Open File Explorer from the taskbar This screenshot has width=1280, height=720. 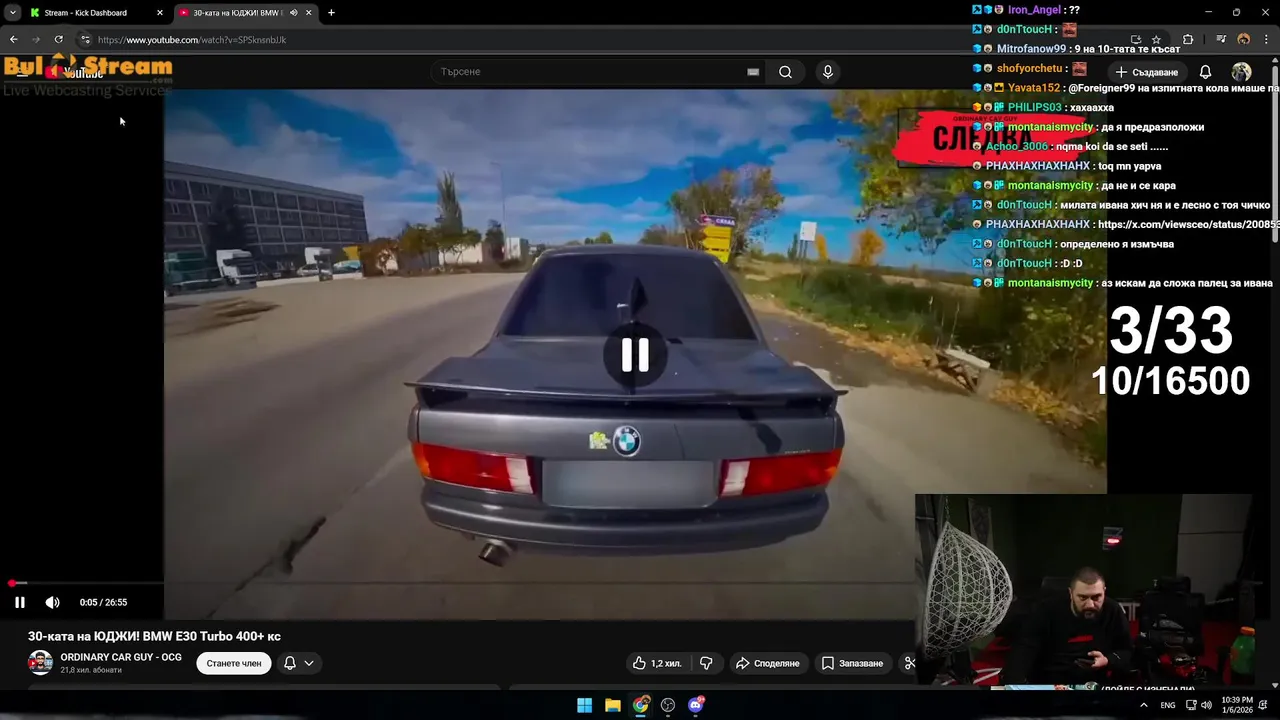click(613, 705)
